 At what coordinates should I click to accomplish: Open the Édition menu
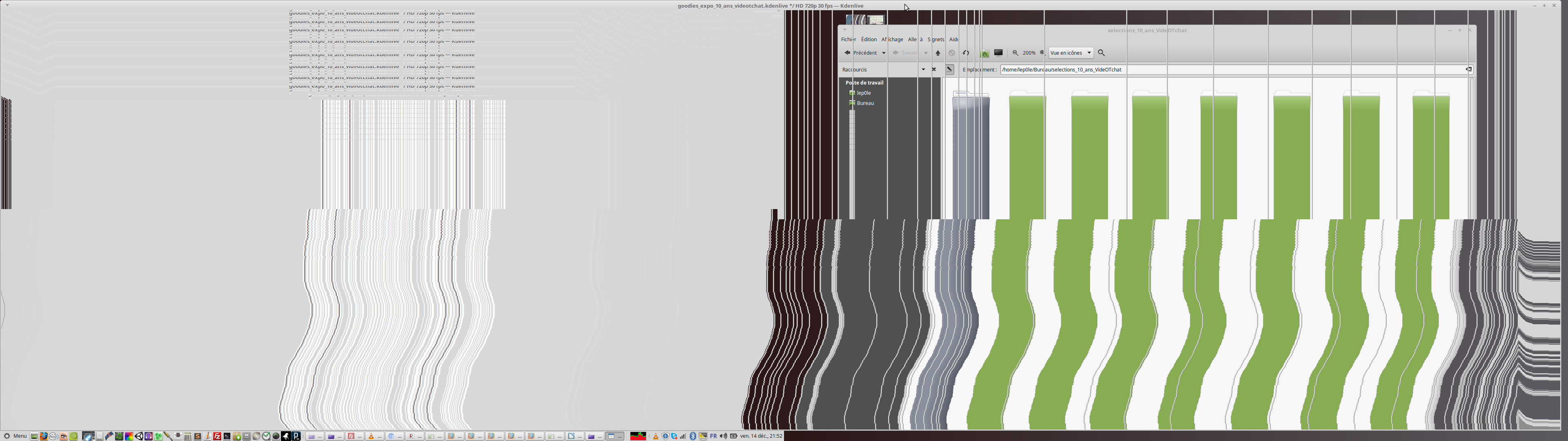click(869, 40)
